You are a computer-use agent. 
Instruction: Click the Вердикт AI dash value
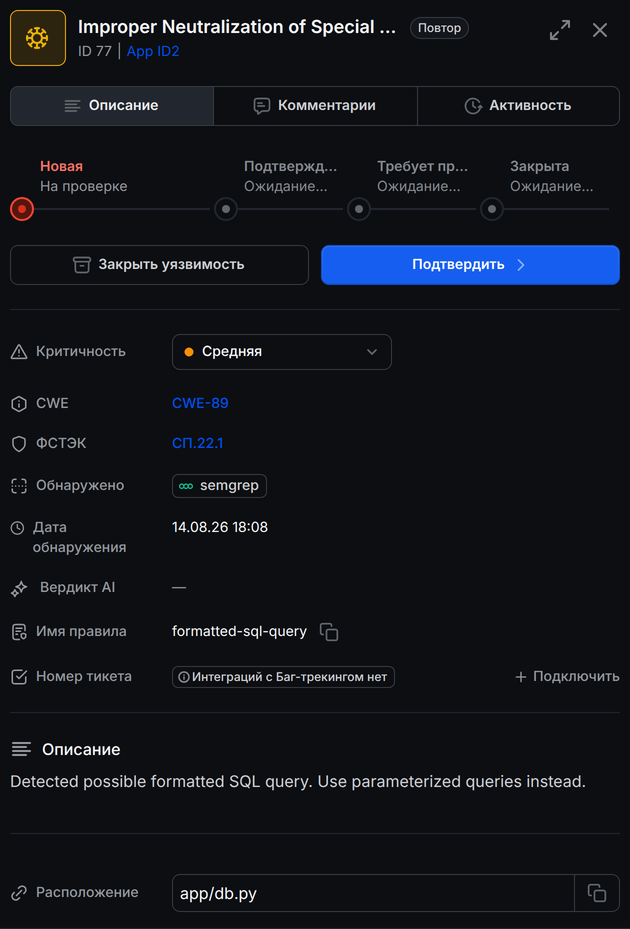coord(179,588)
